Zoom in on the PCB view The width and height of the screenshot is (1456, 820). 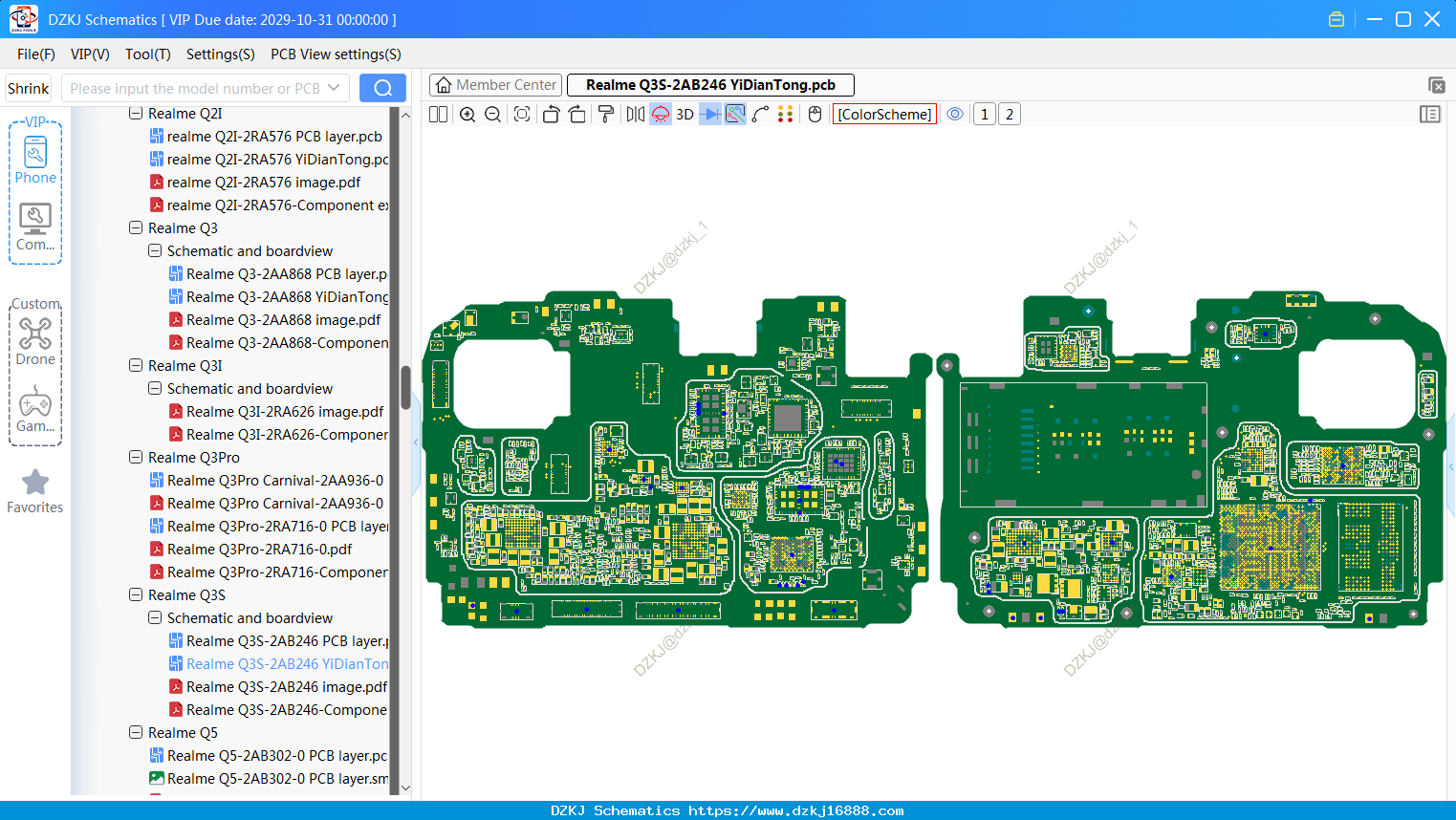click(x=467, y=115)
